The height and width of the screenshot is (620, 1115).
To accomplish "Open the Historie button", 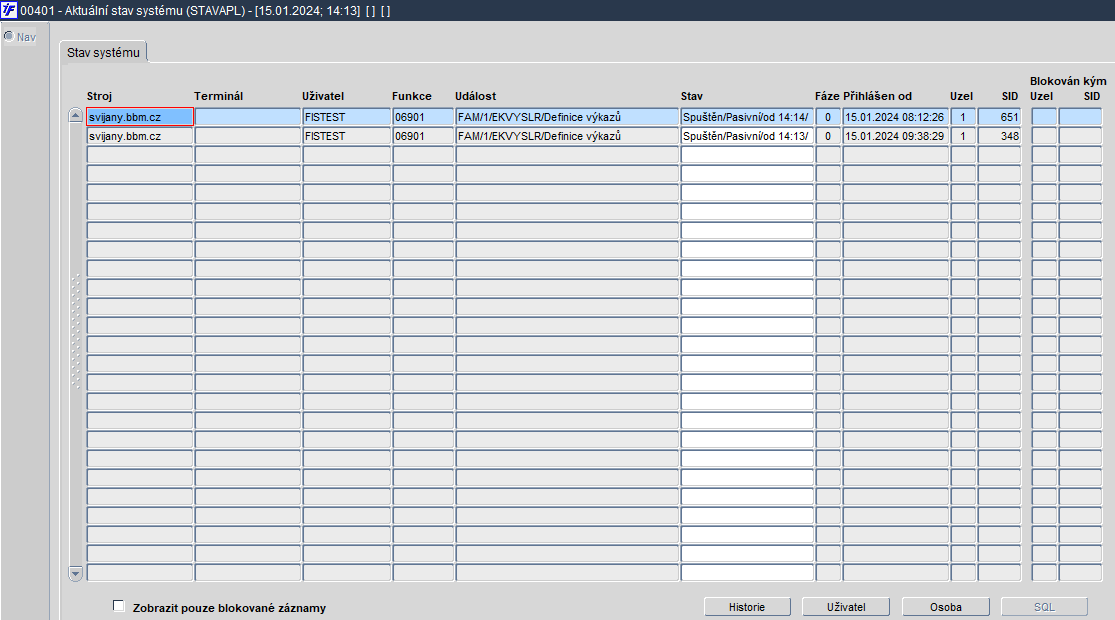I will (747, 606).
